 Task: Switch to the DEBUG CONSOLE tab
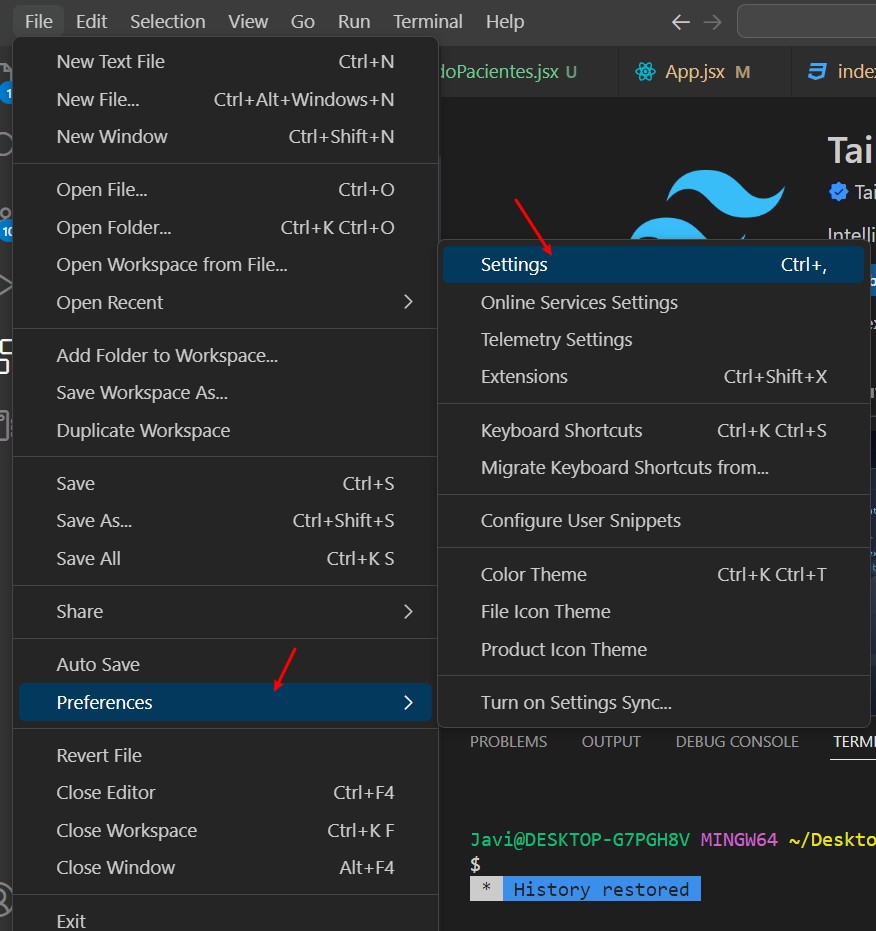[737, 742]
